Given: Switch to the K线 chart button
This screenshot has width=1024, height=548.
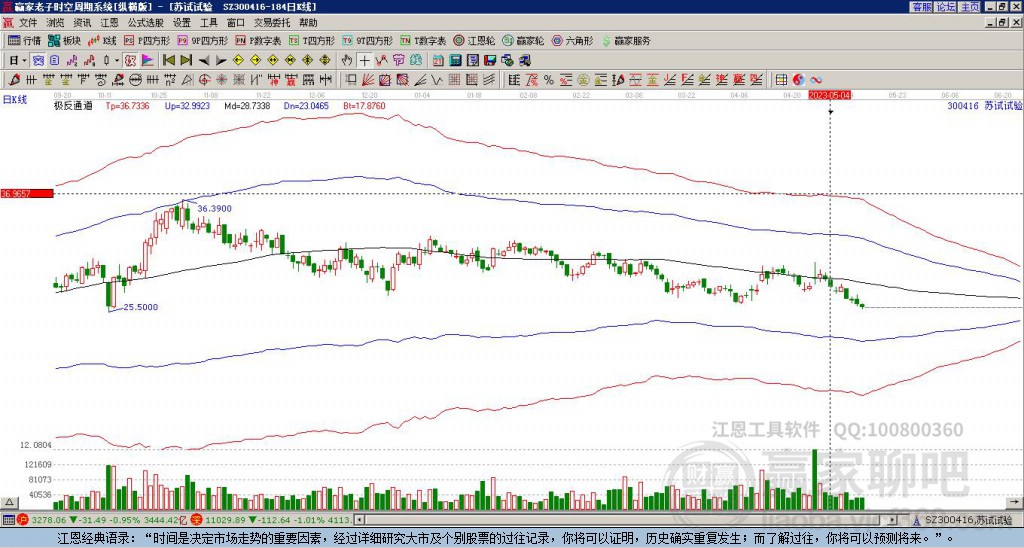Looking at the screenshot, I should click(103, 40).
